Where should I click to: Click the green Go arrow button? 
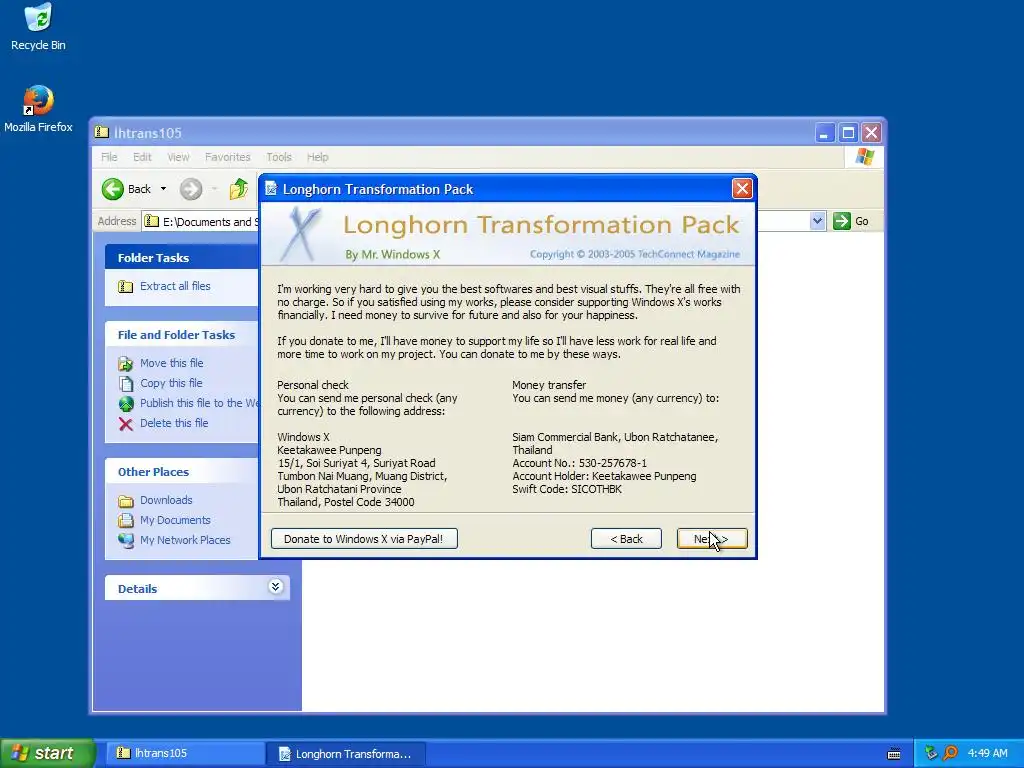[x=842, y=221]
